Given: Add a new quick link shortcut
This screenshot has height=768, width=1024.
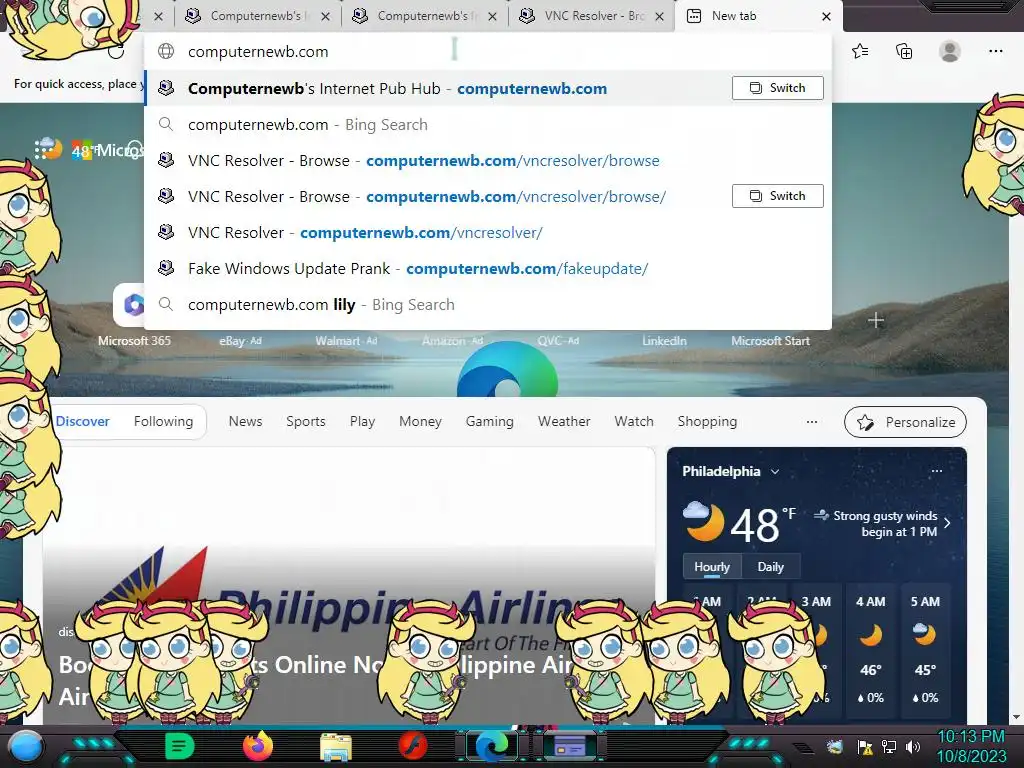Looking at the screenshot, I should tap(876, 321).
